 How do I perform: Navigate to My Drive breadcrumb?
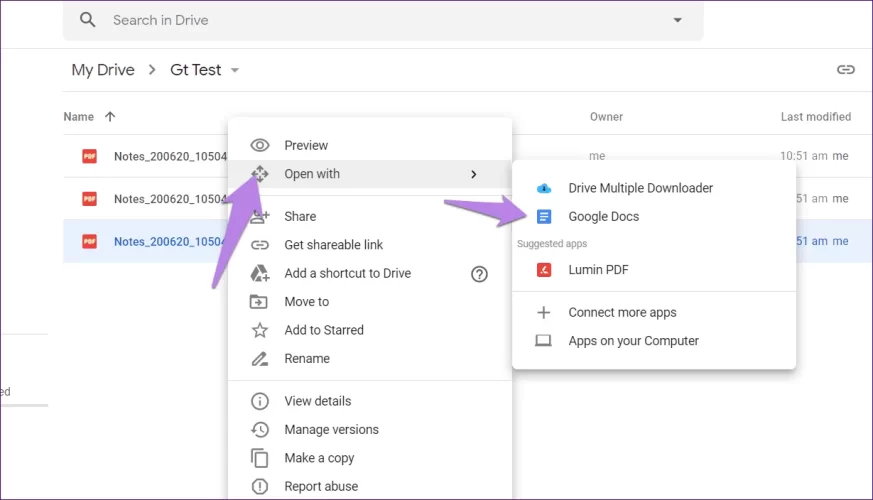click(103, 70)
